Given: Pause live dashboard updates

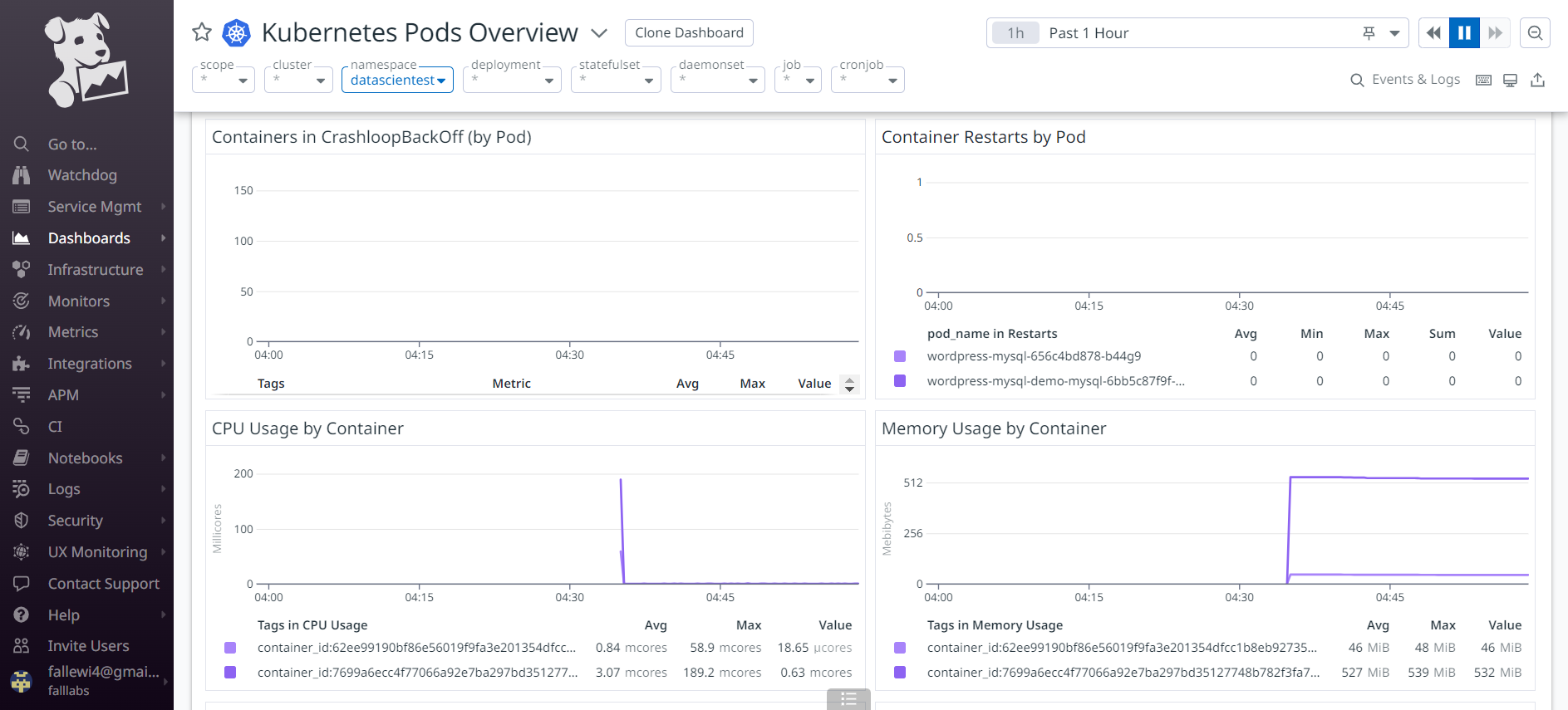Looking at the screenshot, I should tap(1464, 33).
